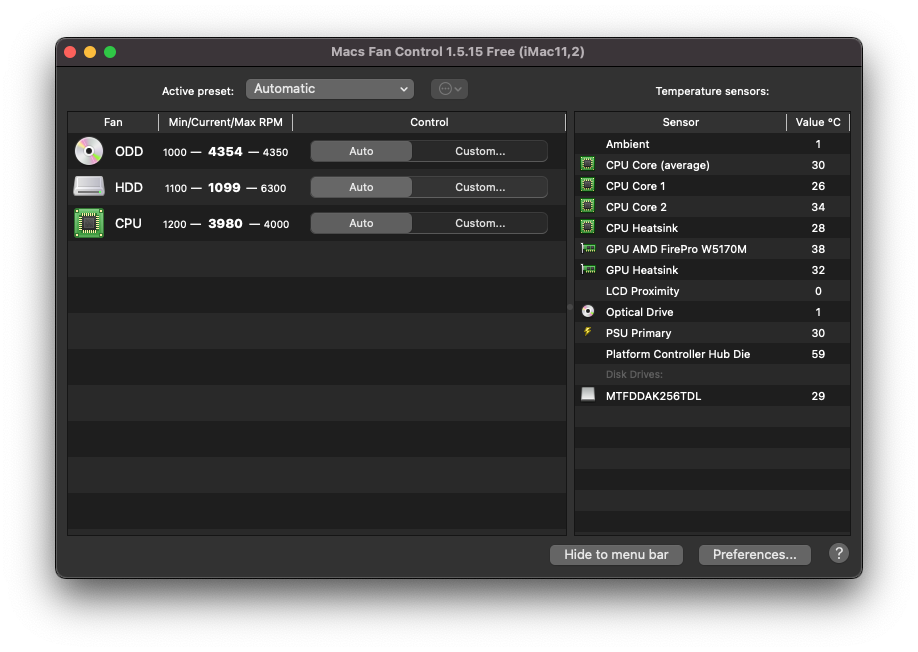The image size is (918, 652).
Task: Click the Value °C column header
Action: click(x=818, y=122)
